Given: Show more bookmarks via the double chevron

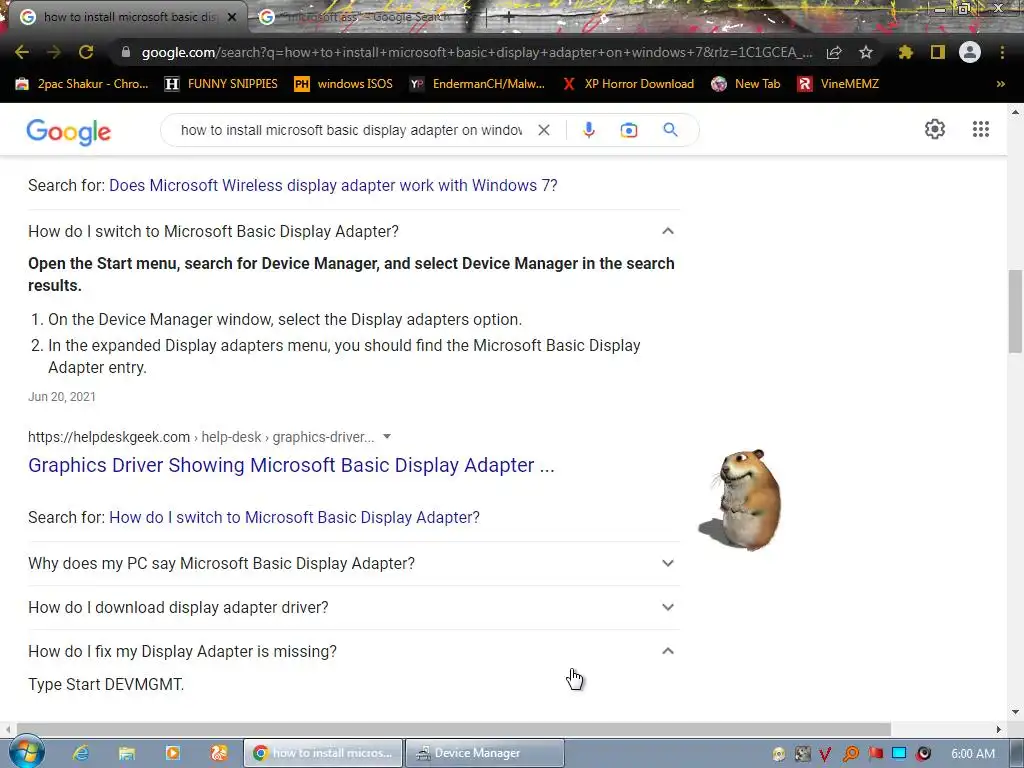Looking at the screenshot, I should pyautogui.click(x=1000, y=84).
